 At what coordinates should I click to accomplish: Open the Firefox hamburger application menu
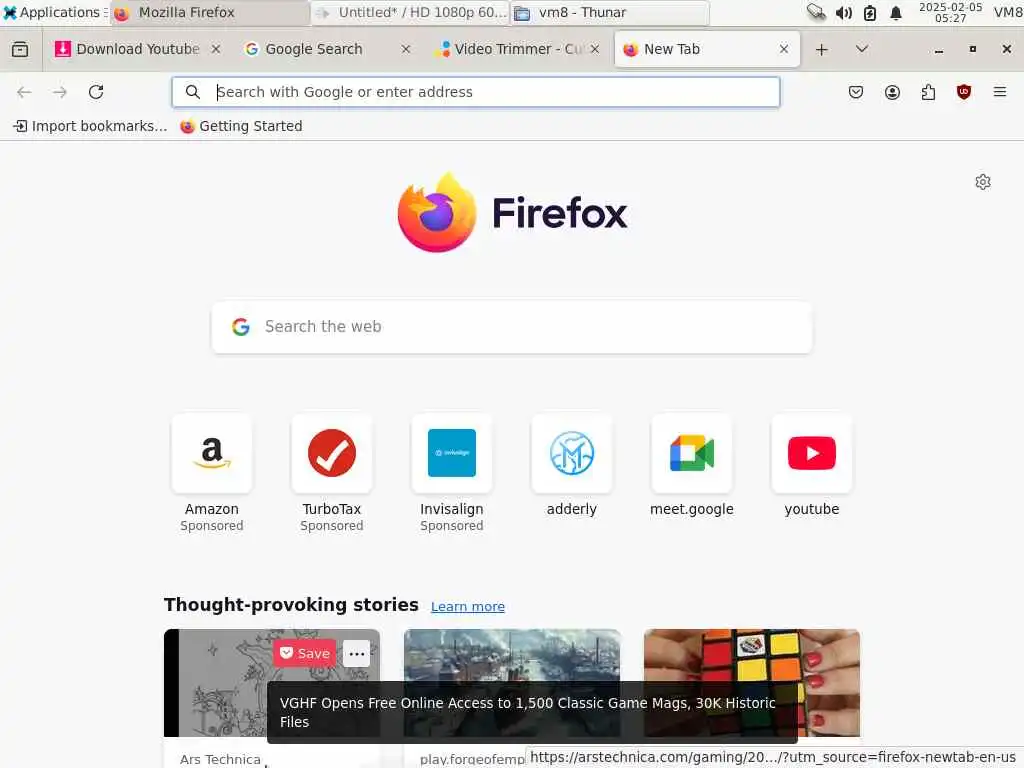click(x=1000, y=92)
